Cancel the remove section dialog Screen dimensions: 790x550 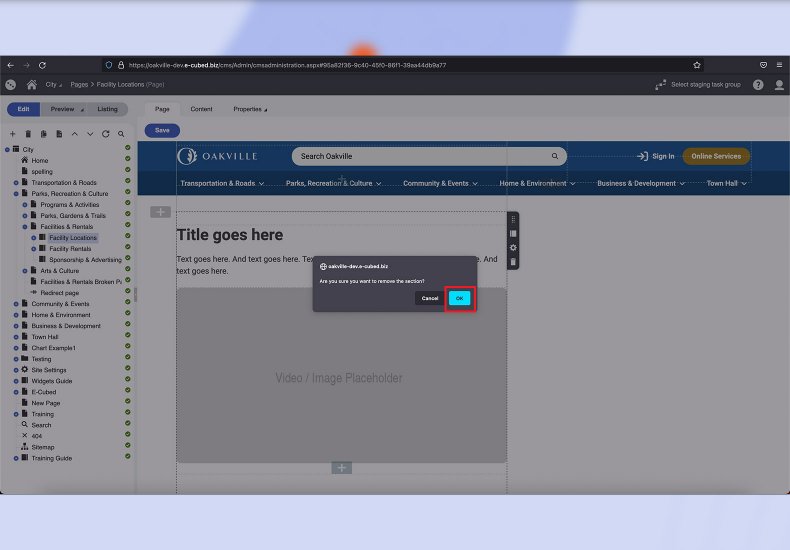(x=429, y=298)
